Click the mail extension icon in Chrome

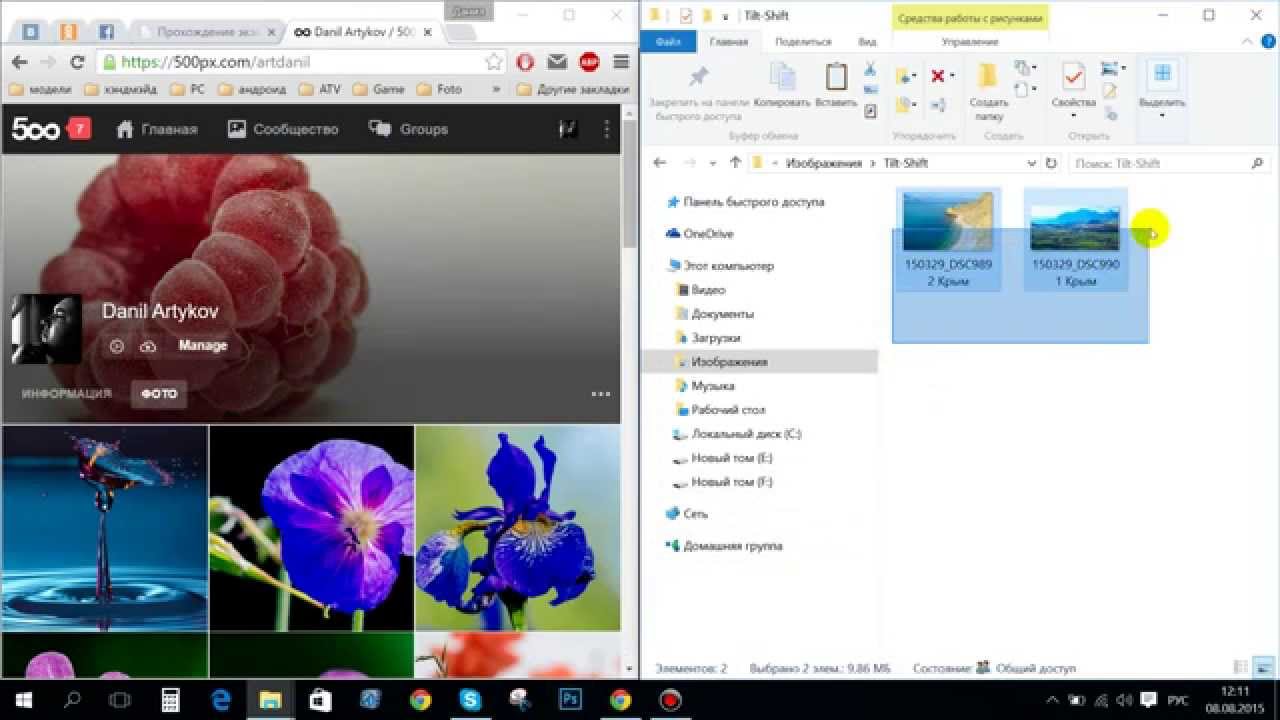[x=557, y=62]
